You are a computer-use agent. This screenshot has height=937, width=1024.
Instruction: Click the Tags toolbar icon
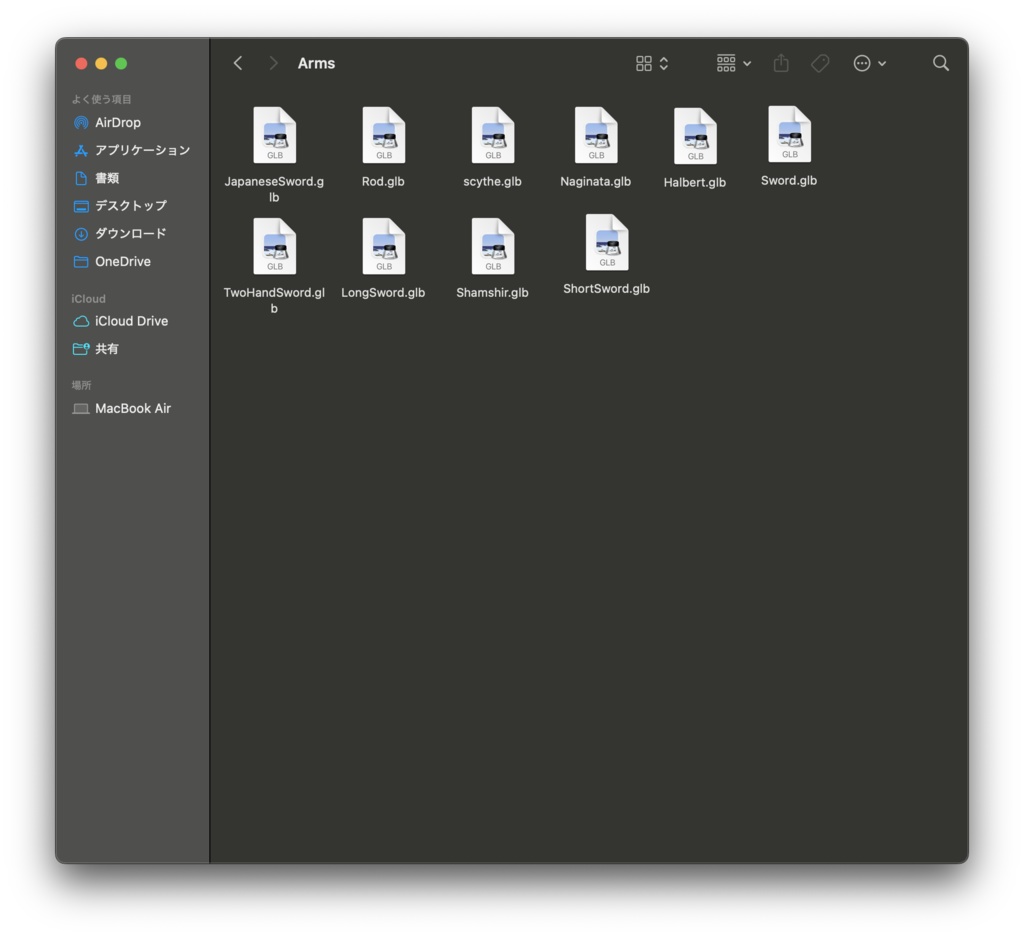click(x=820, y=63)
